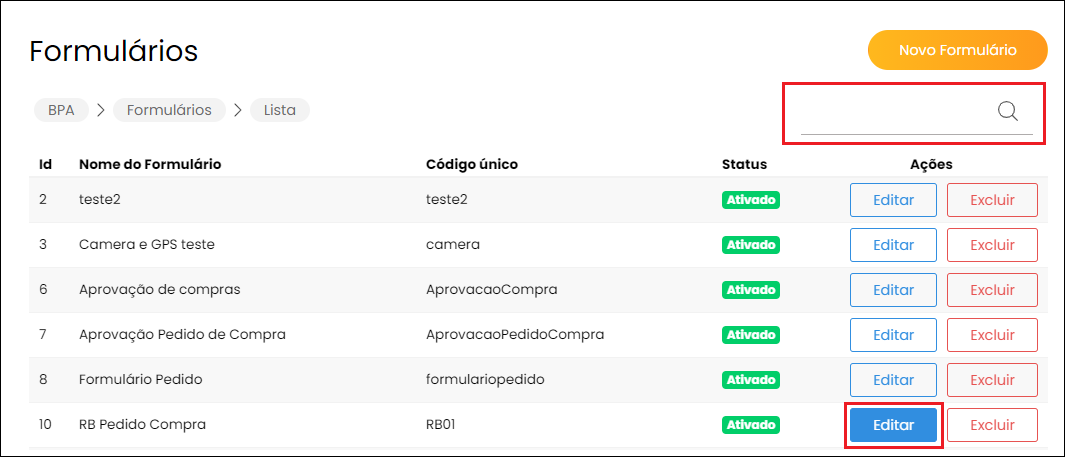
Task: Edit the teste2 form
Action: coord(893,200)
